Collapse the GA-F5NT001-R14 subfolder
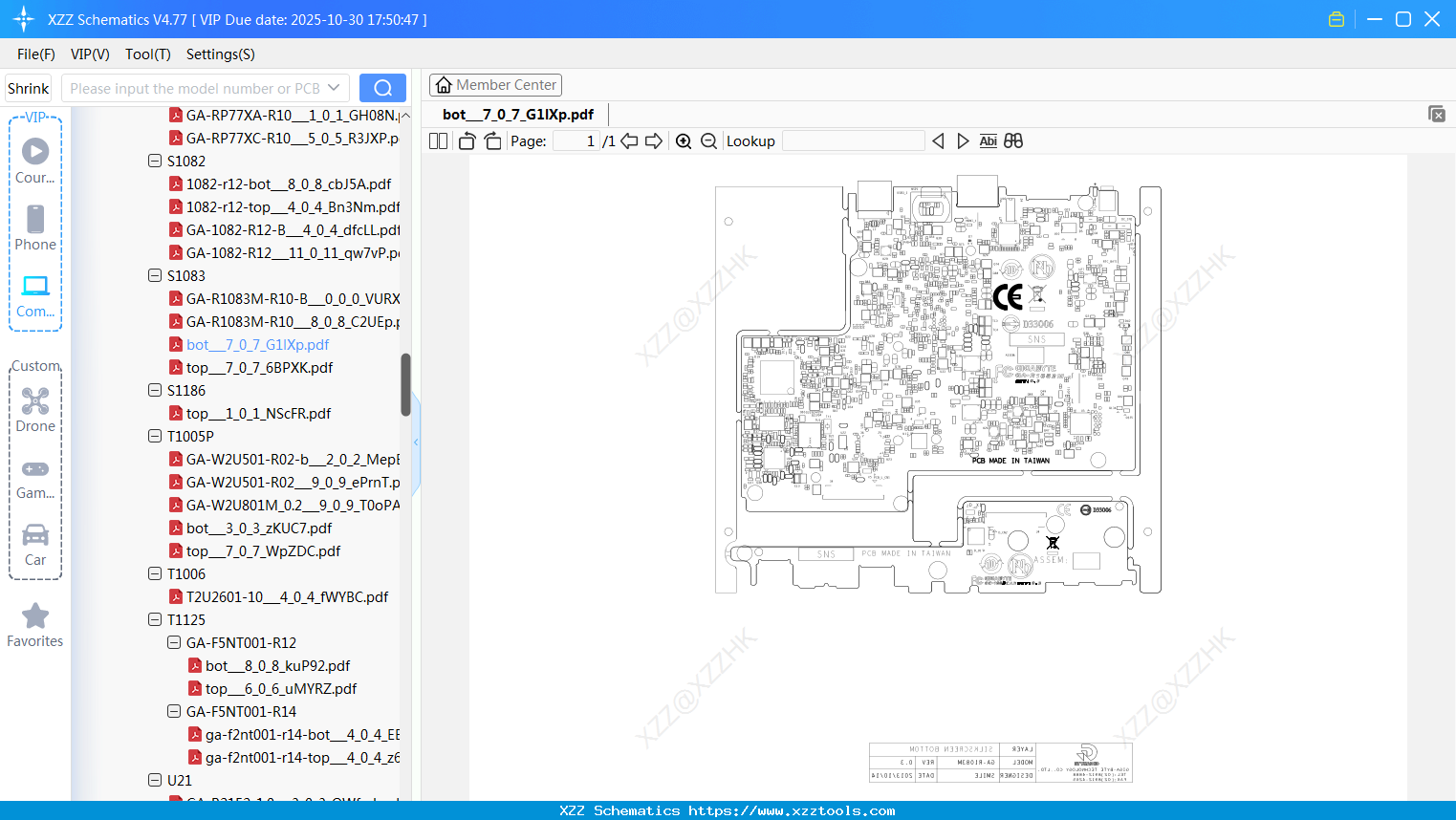 (174, 711)
